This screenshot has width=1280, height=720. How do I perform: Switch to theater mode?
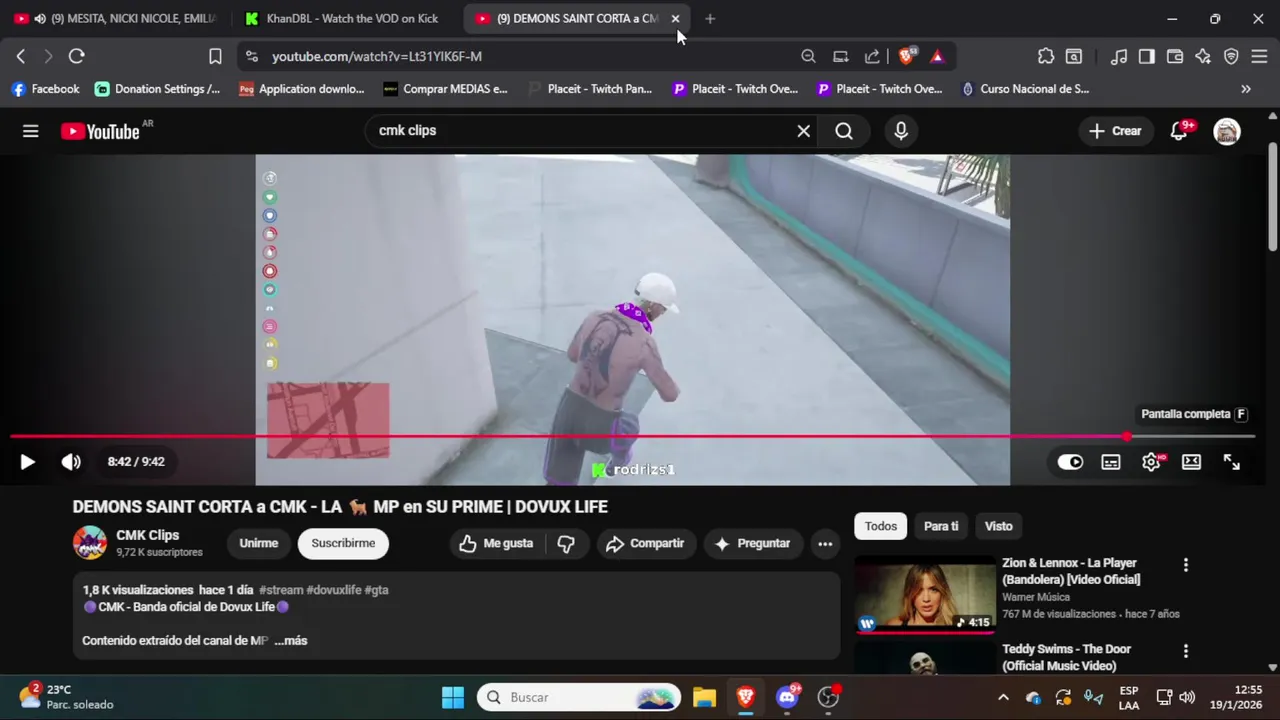(1191, 462)
